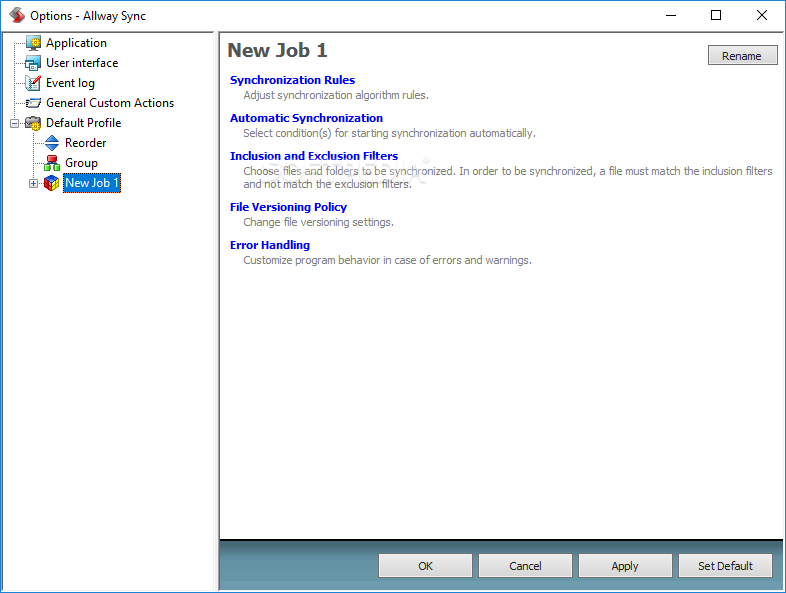This screenshot has width=786, height=593.
Task: Click 'Adjust synchronization algorithm rules.' description
Action: [336, 95]
